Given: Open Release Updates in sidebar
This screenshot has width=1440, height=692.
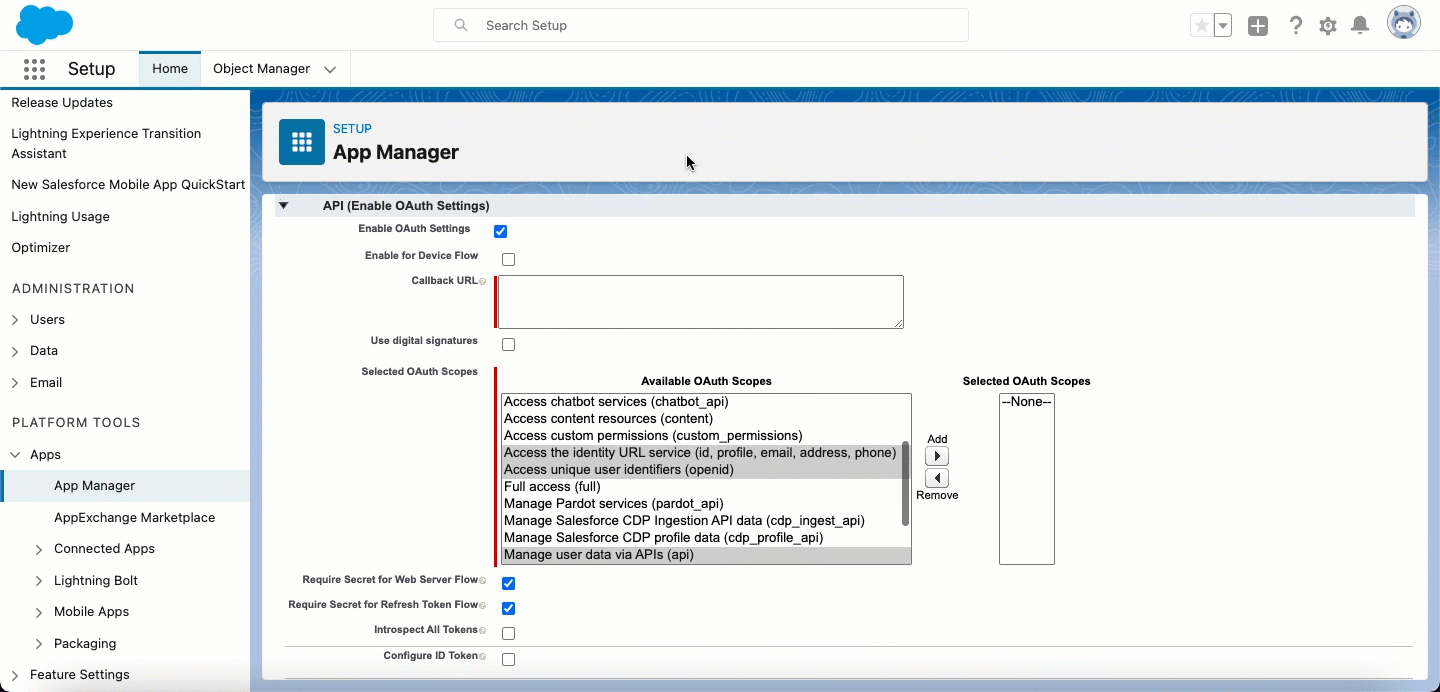Looking at the screenshot, I should click(x=62, y=103).
